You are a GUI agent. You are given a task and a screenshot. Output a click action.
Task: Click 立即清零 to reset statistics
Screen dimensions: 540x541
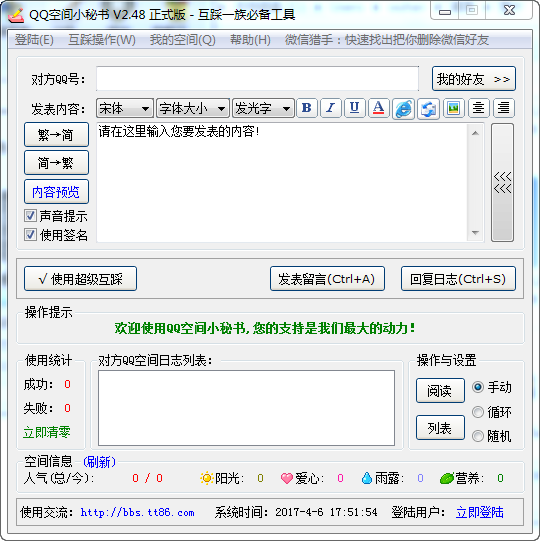(x=47, y=432)
